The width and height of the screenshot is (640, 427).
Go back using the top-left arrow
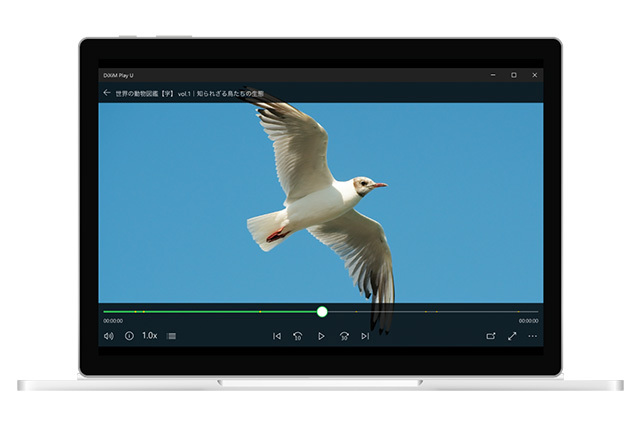point(107,93)
